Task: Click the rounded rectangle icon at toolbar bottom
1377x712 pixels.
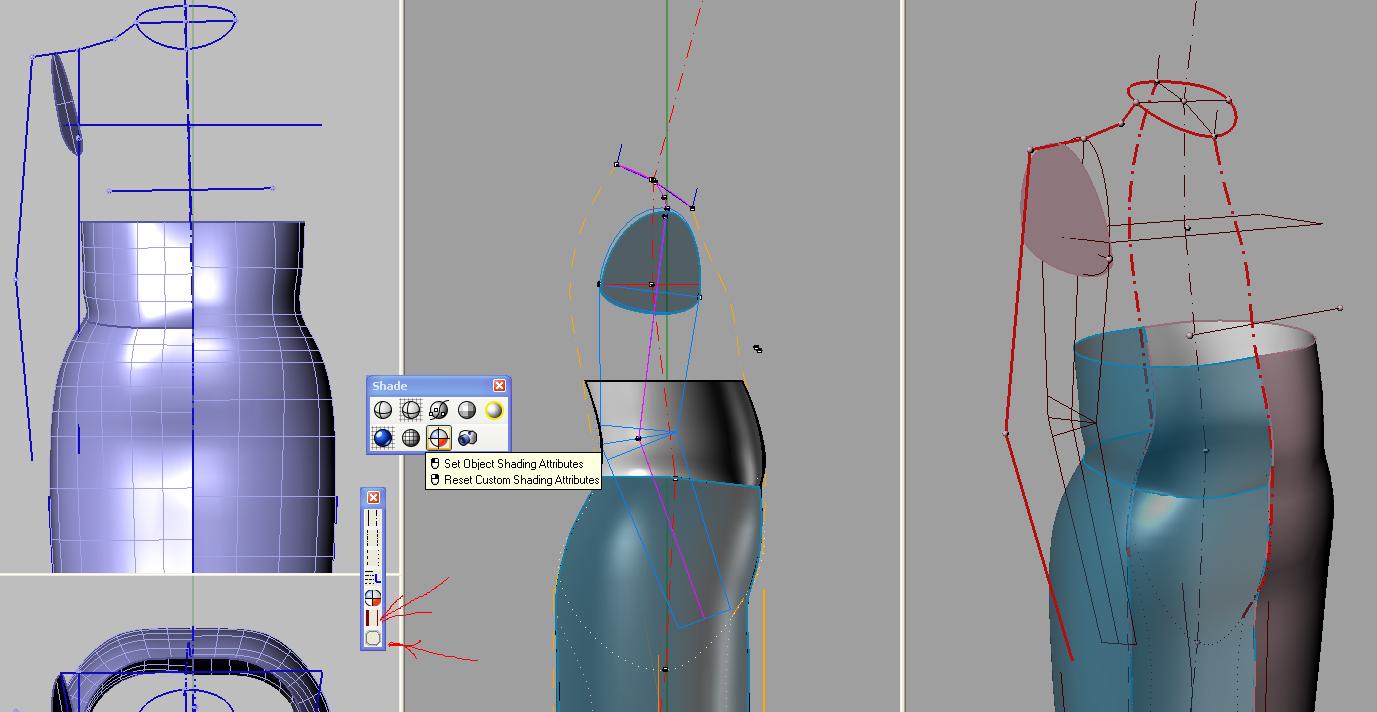Action: (x=373, y=638)
